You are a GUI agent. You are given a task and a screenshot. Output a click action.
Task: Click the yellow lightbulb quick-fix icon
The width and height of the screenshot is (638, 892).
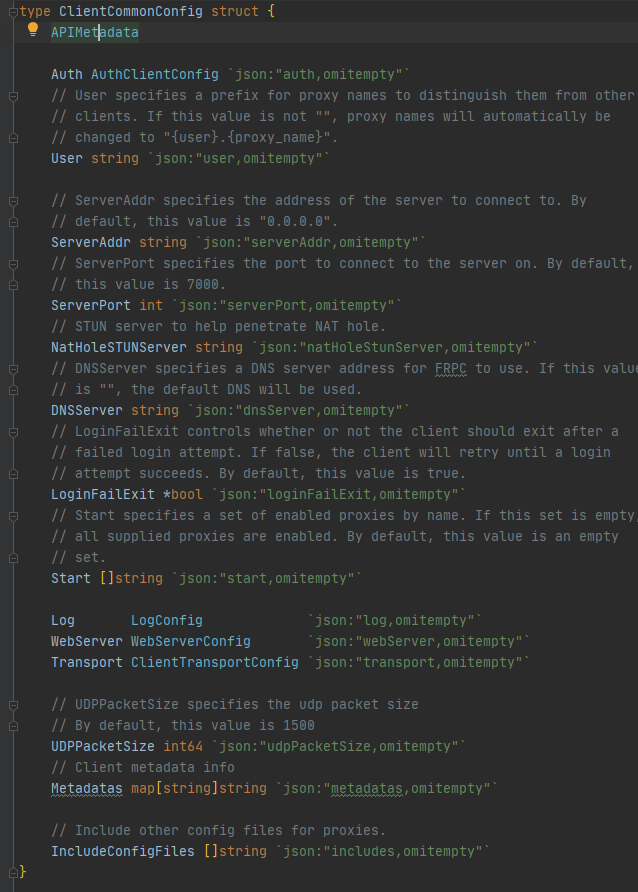[32, 29]
